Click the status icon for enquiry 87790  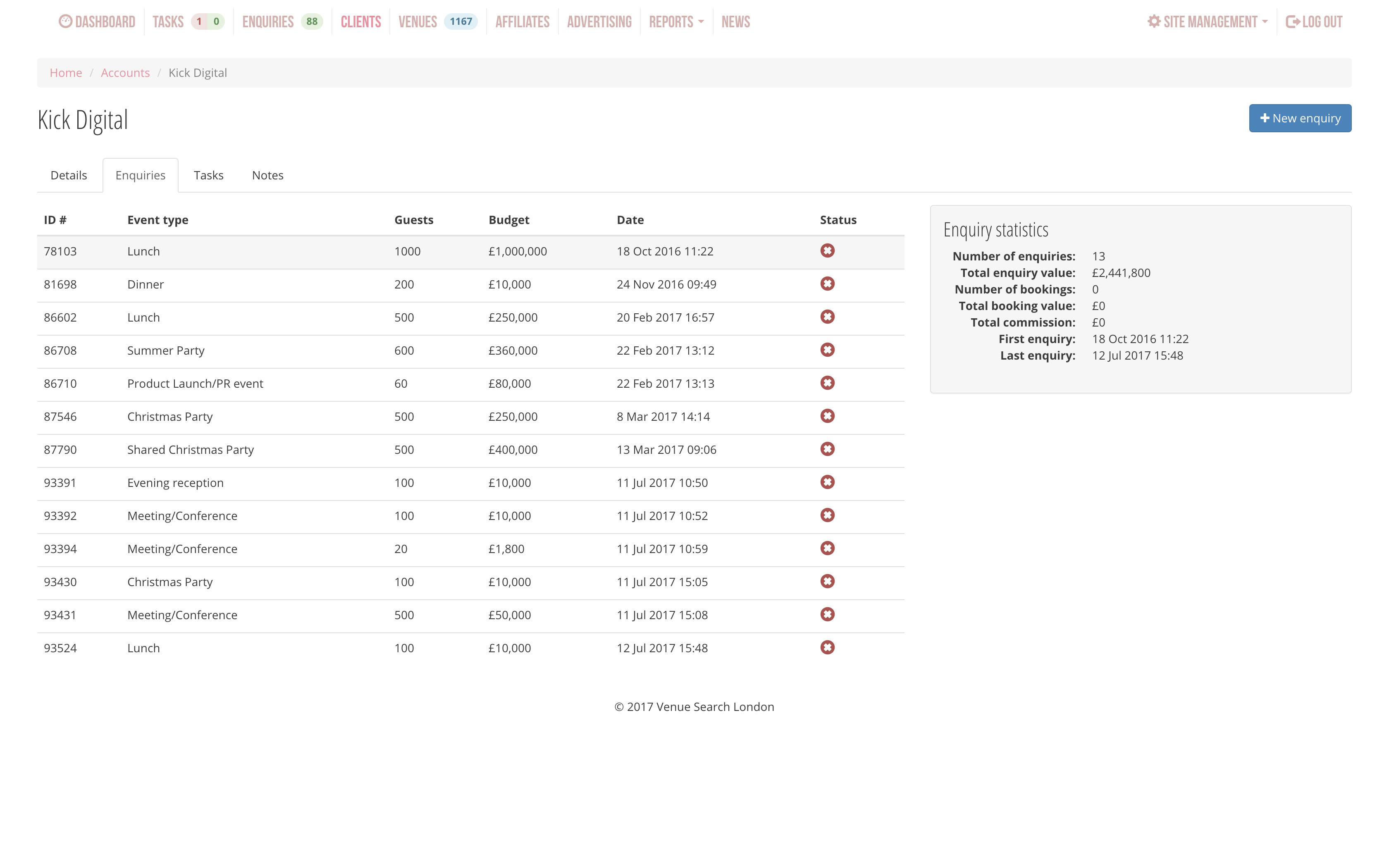tap(827, 449)
